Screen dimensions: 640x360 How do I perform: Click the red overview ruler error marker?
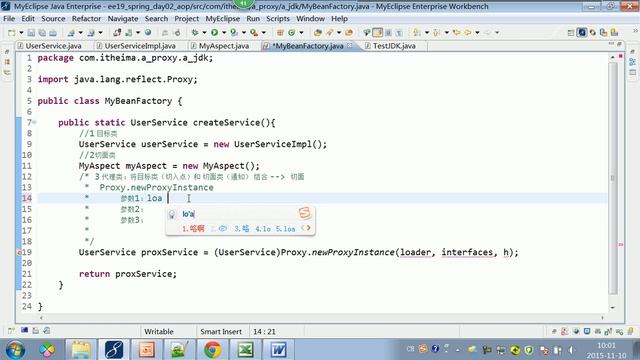(621, 244)
